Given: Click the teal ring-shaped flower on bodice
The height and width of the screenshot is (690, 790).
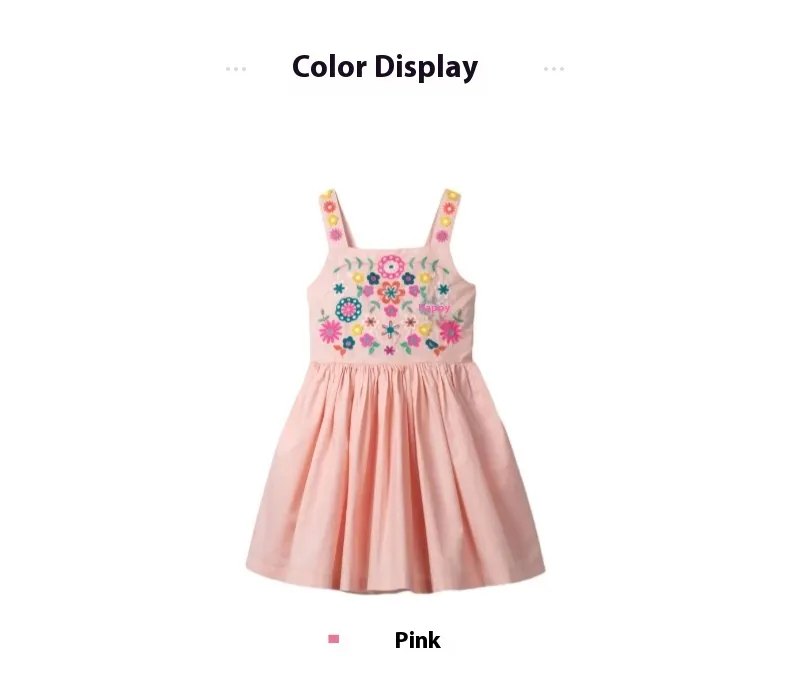Looking at the screenshot, I should 348,310.
